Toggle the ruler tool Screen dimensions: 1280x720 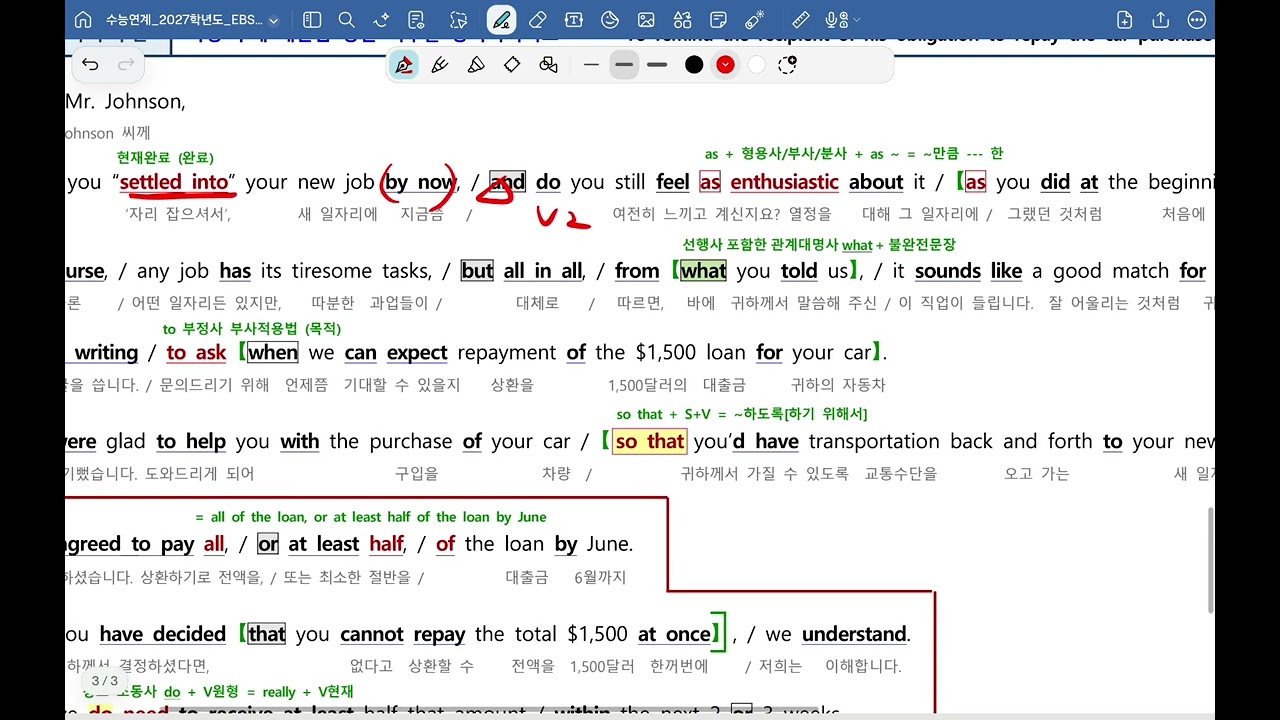click(x=801, y=20)
